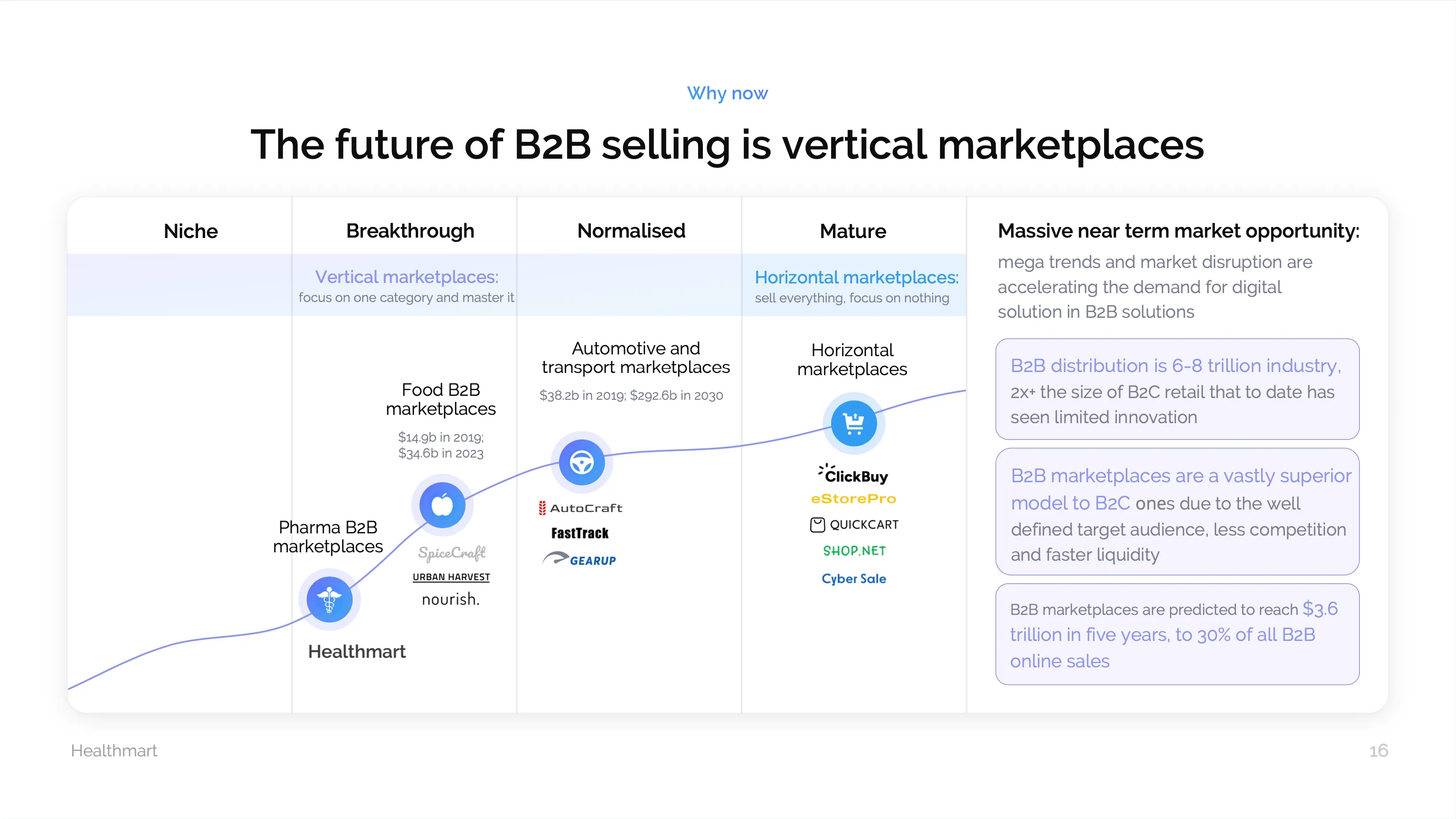This screenshot has height=819, width=1456.
Task: Click the FastTrack logo
Action: click(x=580, y=533)
